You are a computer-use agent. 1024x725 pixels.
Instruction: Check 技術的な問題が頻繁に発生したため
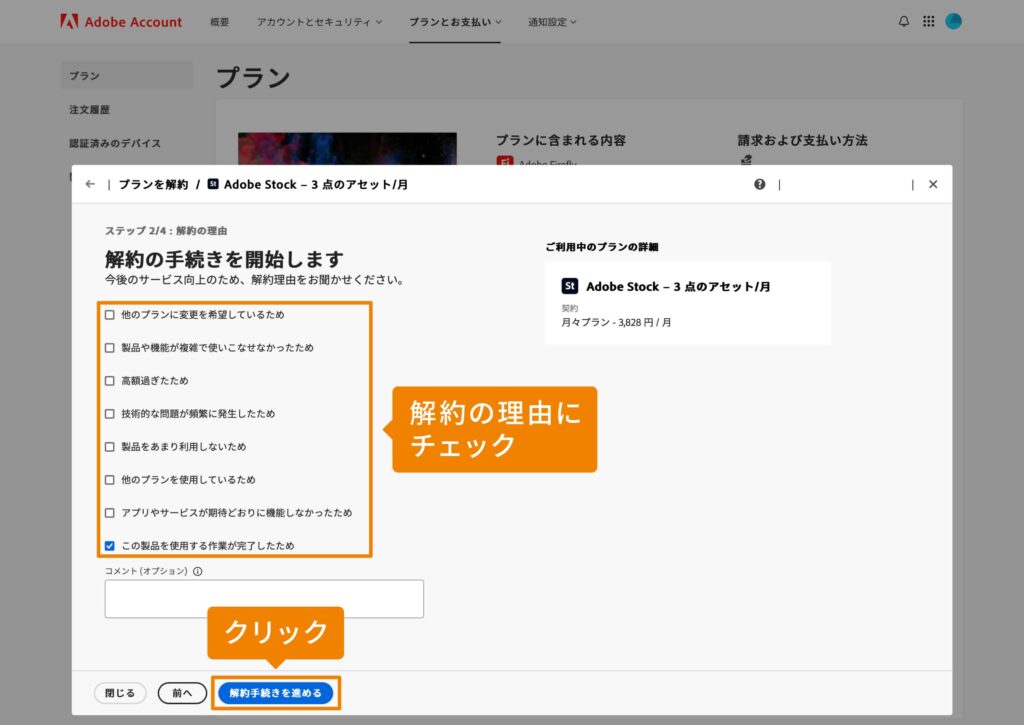110,414
